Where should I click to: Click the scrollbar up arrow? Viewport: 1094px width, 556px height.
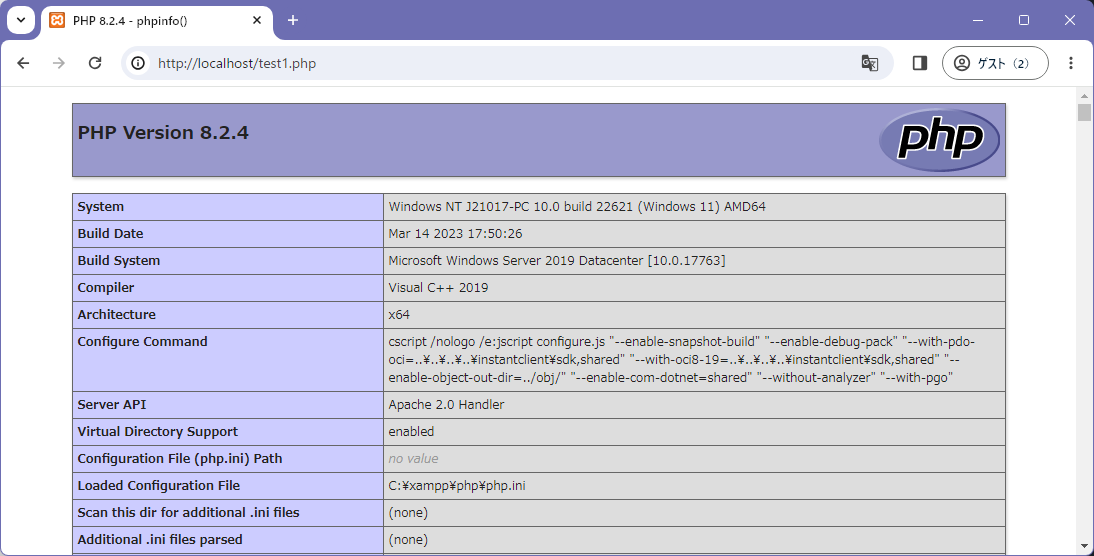point(1084,95)
